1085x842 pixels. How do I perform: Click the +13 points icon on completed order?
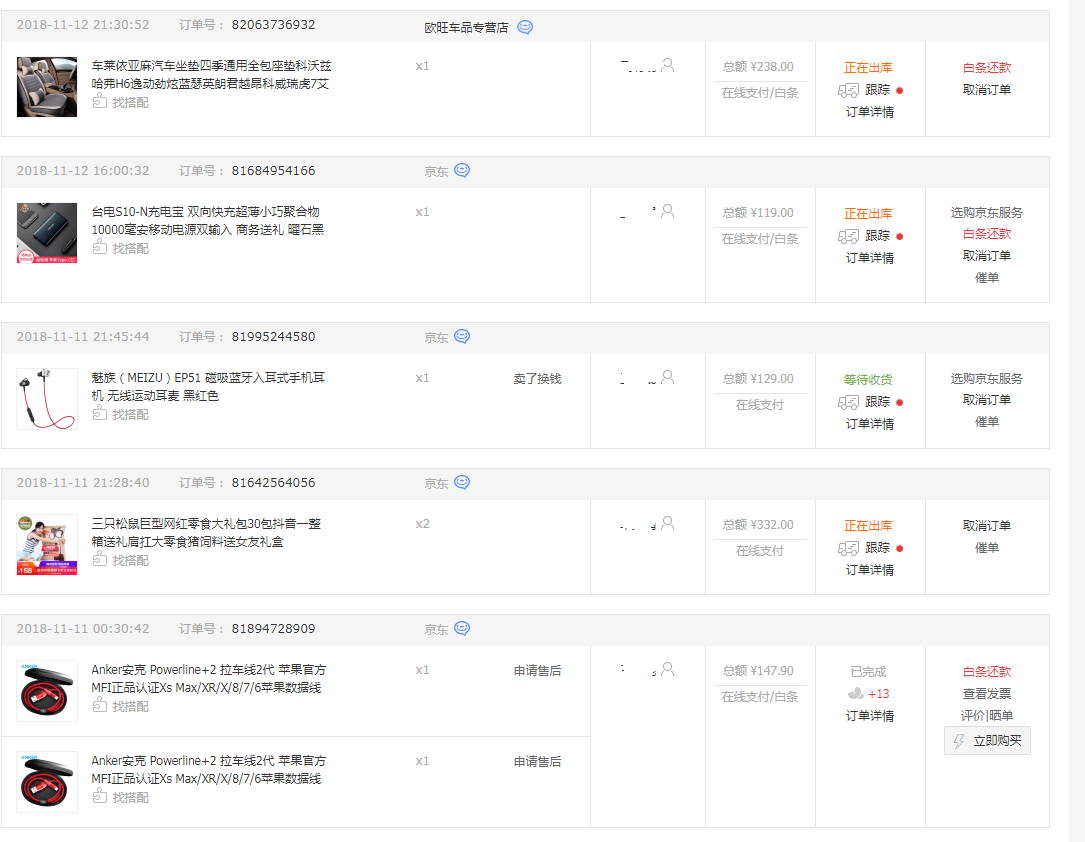click(x=856, y=693)
